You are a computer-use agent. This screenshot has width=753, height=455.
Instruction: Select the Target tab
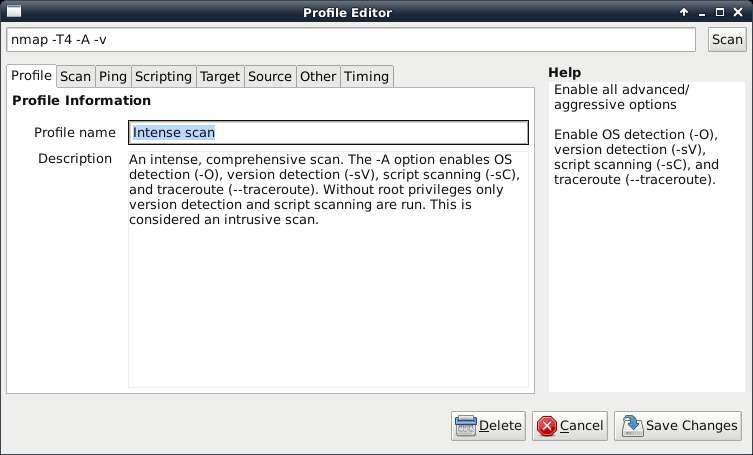tap(220, 76)
